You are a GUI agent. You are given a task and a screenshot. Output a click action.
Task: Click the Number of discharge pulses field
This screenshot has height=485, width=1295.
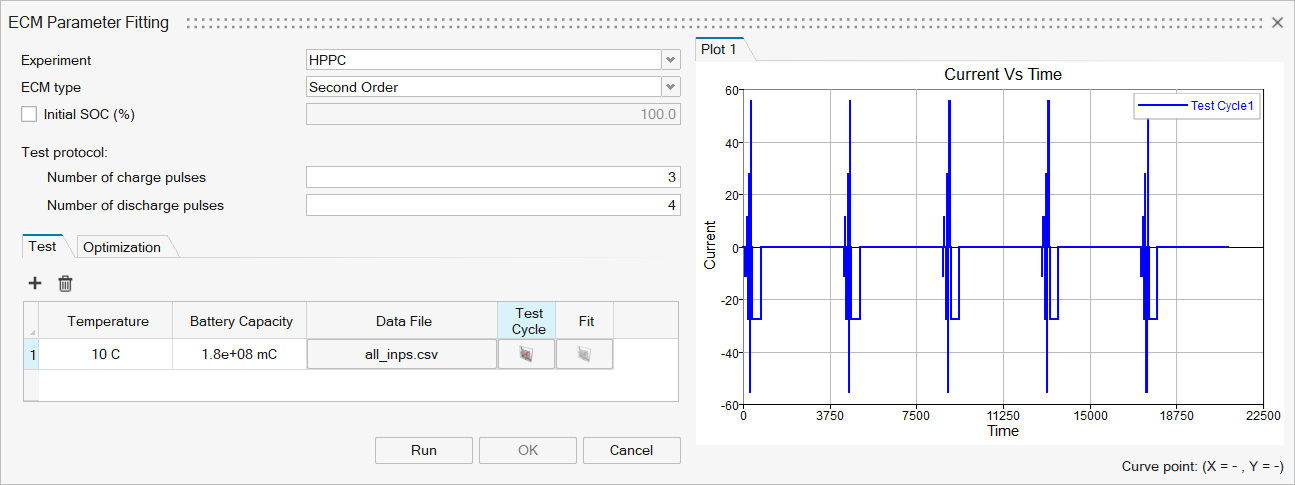coord(493,205)
